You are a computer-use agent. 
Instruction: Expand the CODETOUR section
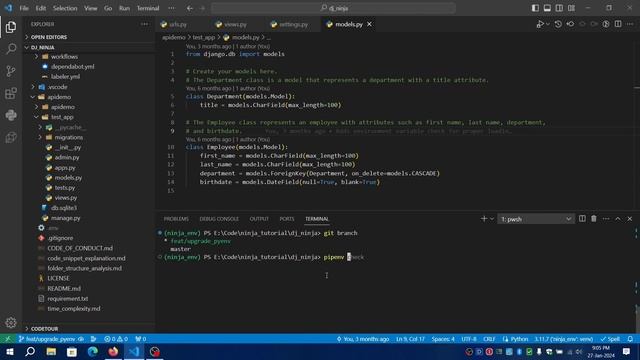[44, 329]
